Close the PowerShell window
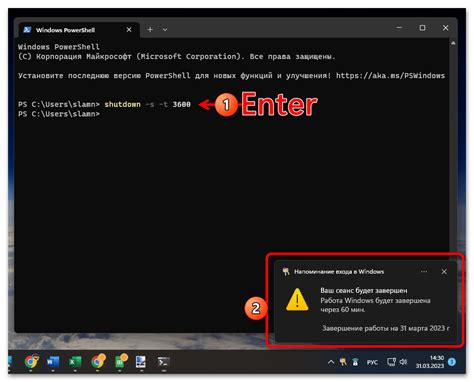The image size is (474, 382). click(446, 28)
